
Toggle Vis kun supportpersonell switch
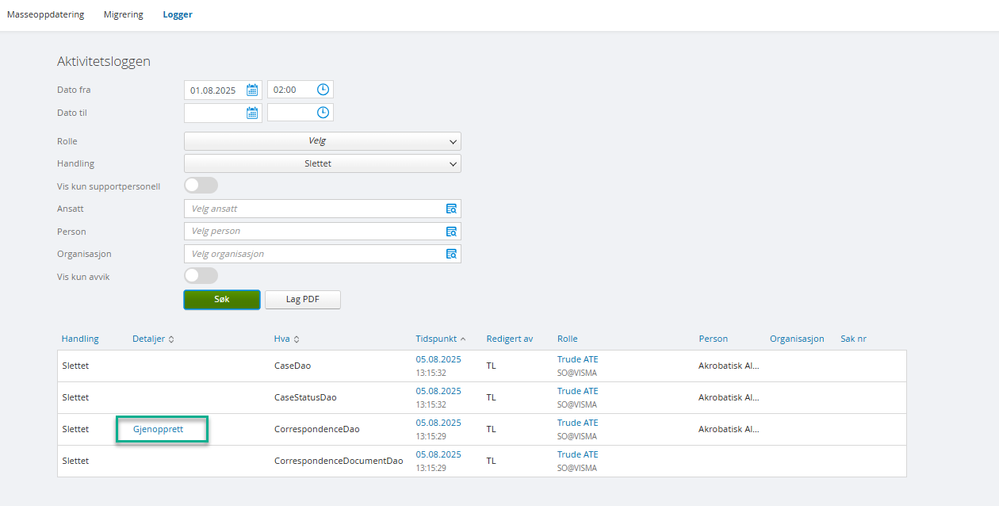click(x=201, y=185)
